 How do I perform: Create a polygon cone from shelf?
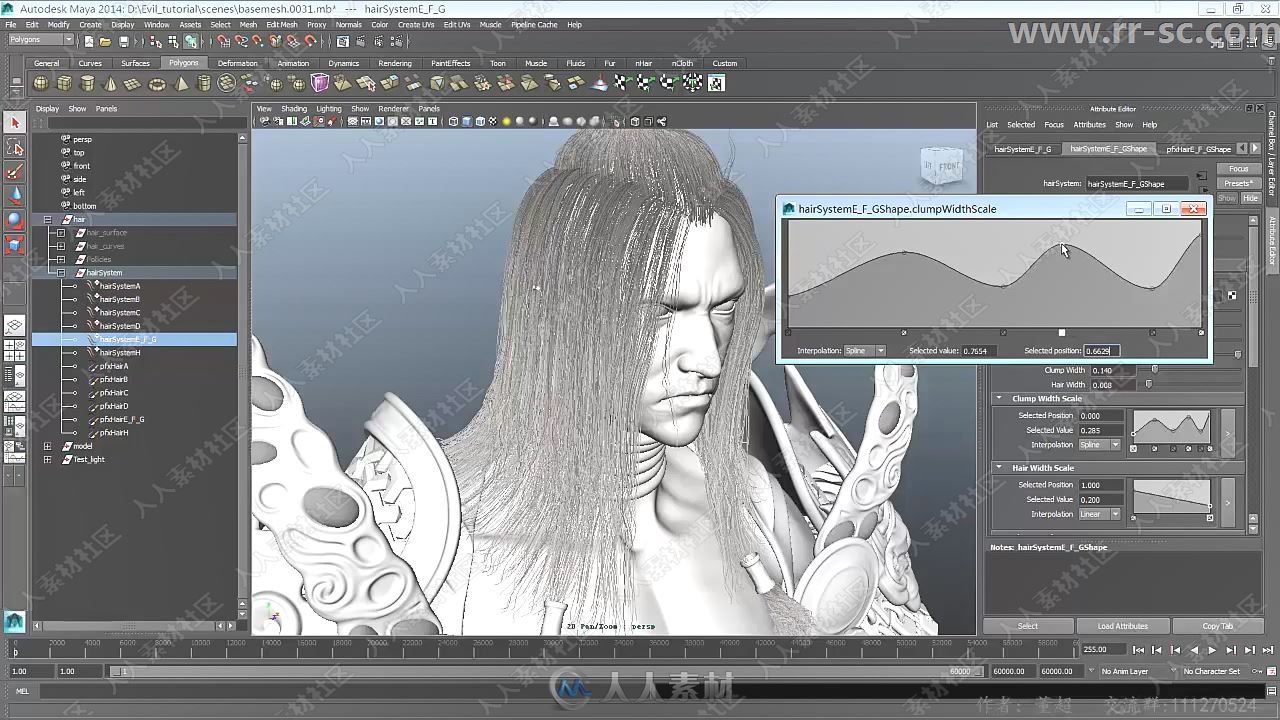coord(111,83)
